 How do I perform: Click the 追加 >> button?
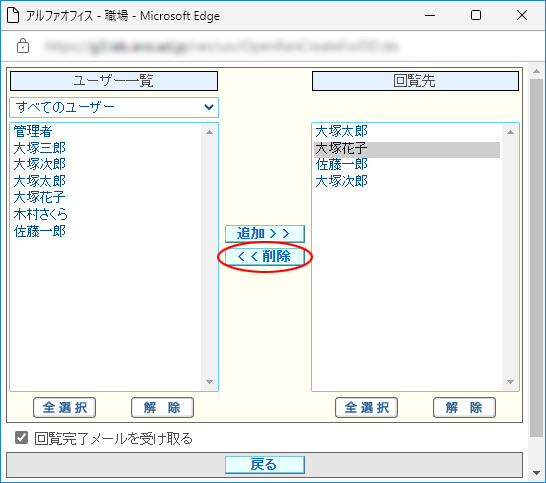click(x=265, y=234)
